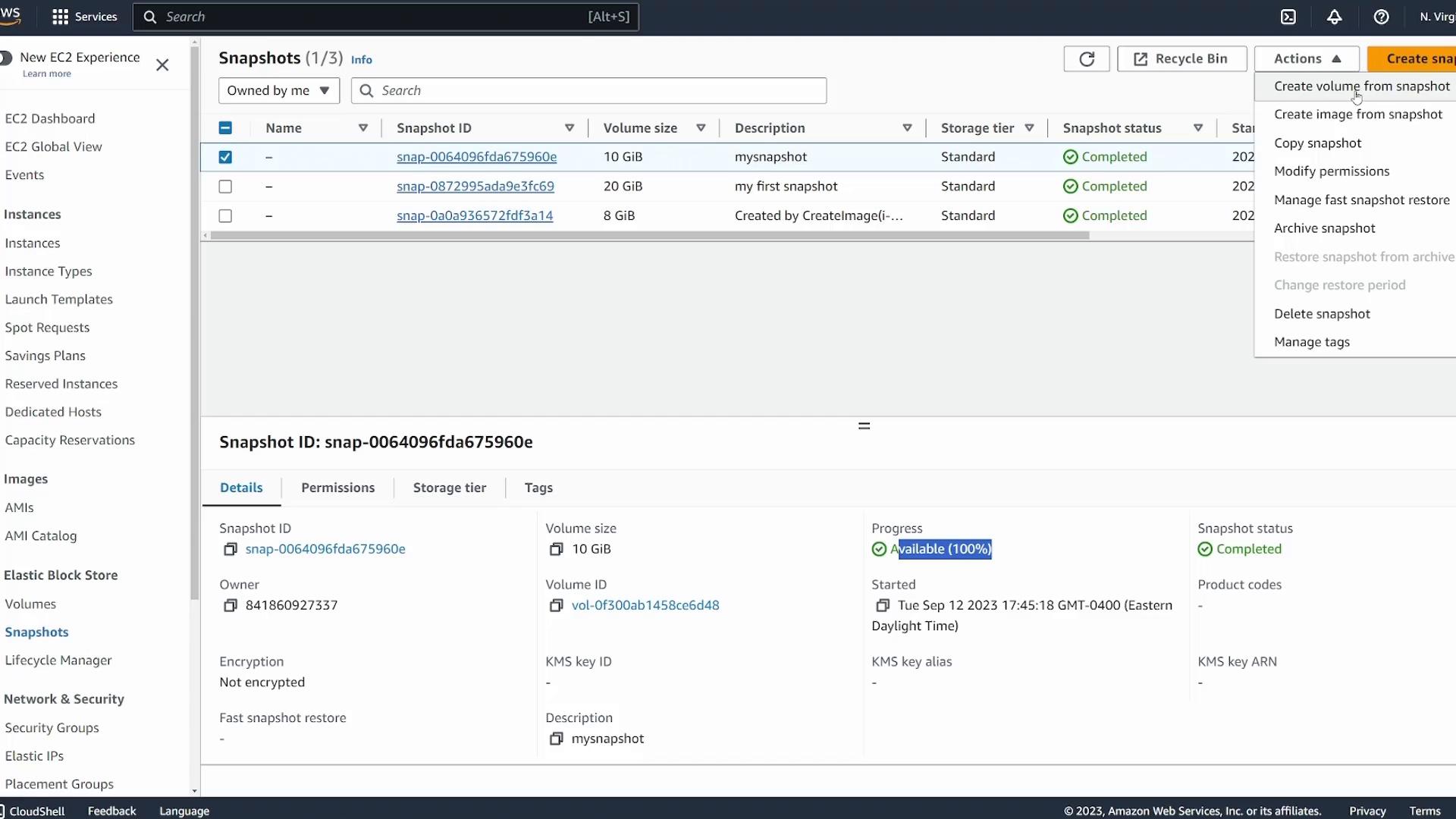
Task: Focus the snapshots filter search field
Action: pos(588,91)
